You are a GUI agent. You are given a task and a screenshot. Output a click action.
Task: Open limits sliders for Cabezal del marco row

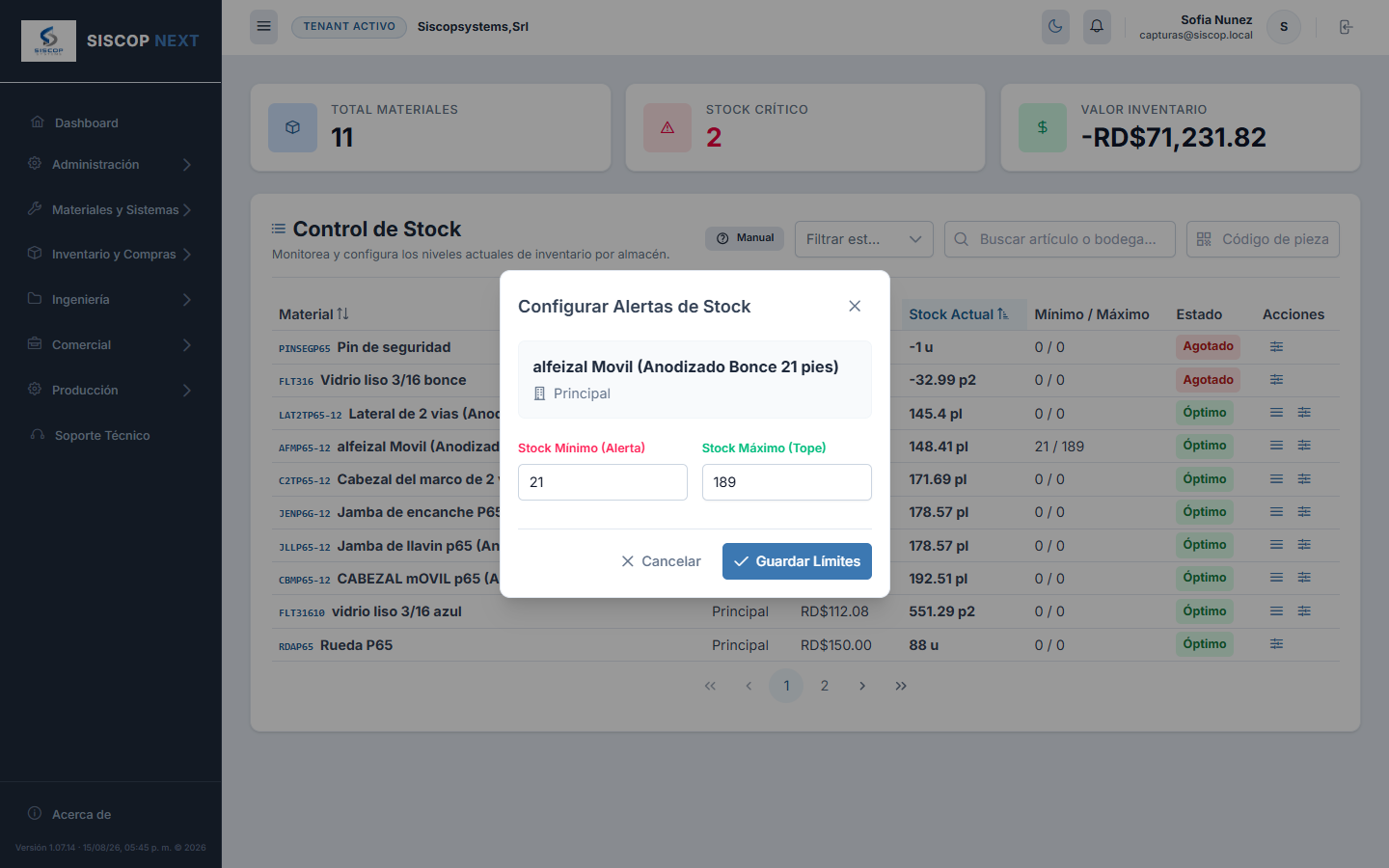[1304, 479]
